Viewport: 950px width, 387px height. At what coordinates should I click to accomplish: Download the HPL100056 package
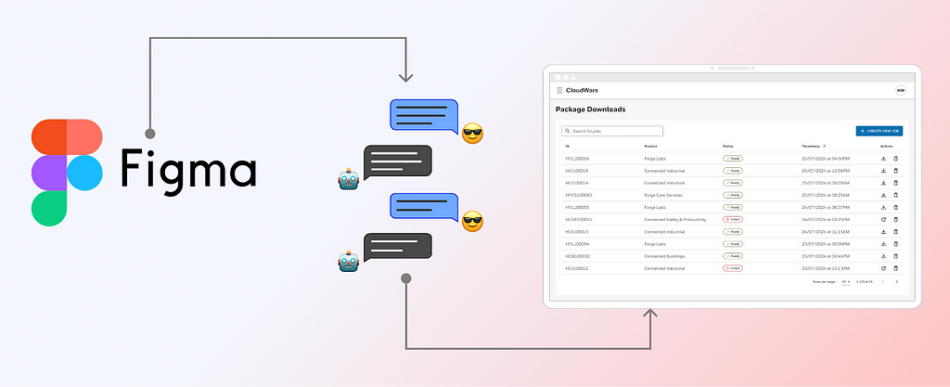coord(883,159)
